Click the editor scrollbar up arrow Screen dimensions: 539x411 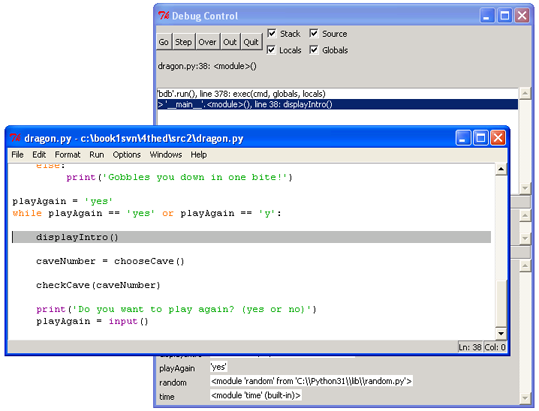pos(501,169)
